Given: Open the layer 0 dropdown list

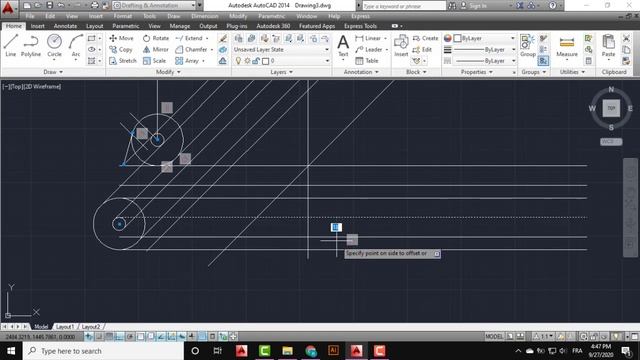Looking at the screenshot, I should click(x=327, y=61).
